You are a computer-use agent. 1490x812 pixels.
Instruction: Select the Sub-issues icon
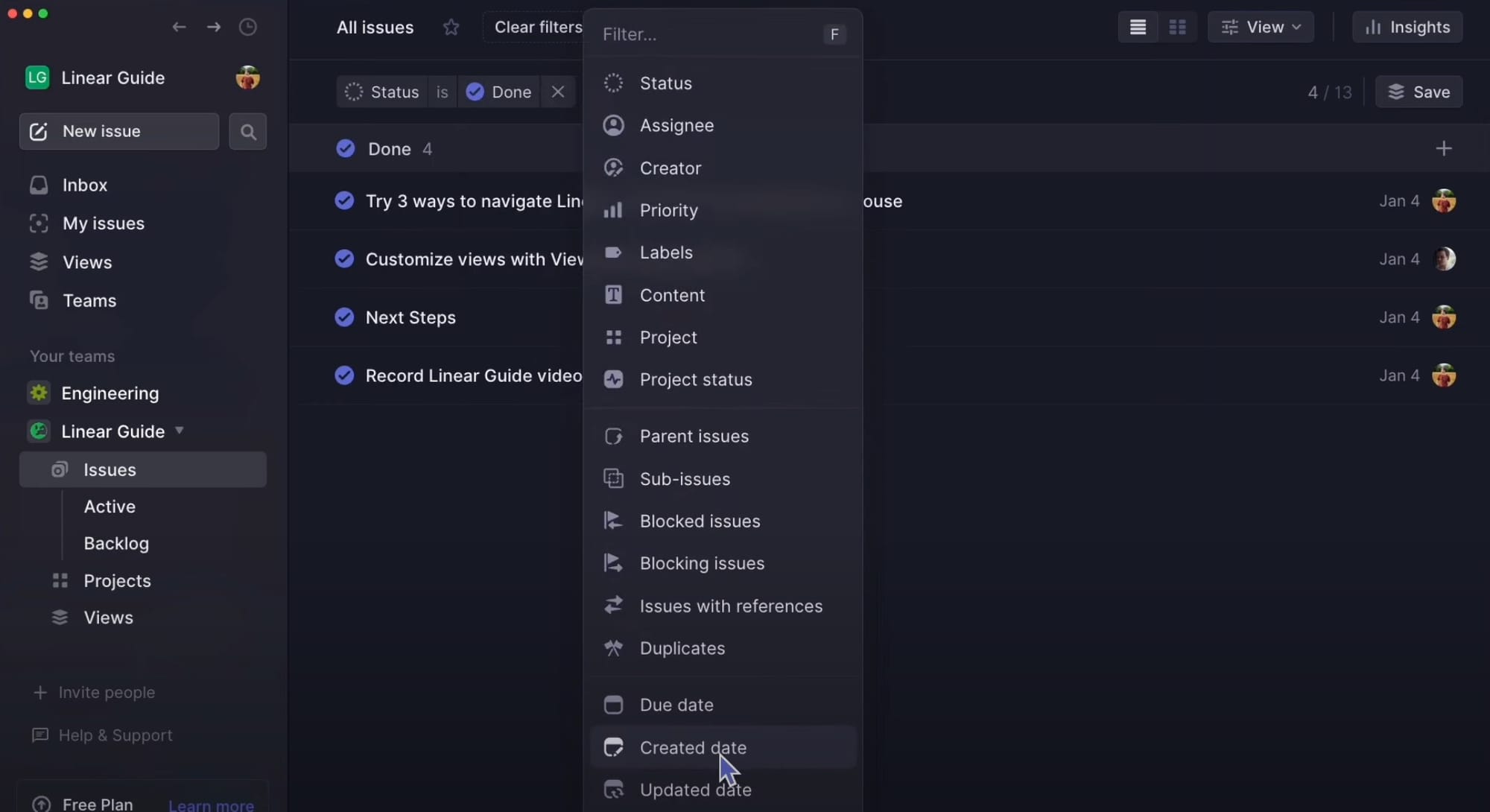point(613,479)
